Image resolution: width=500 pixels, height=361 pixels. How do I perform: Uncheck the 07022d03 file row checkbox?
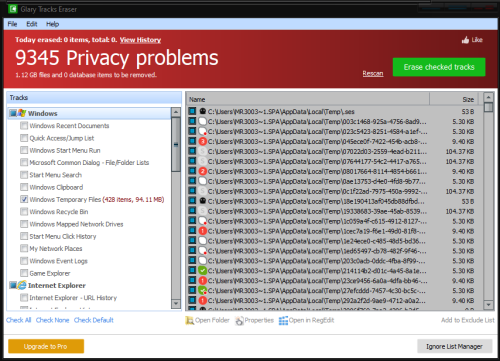192,151
